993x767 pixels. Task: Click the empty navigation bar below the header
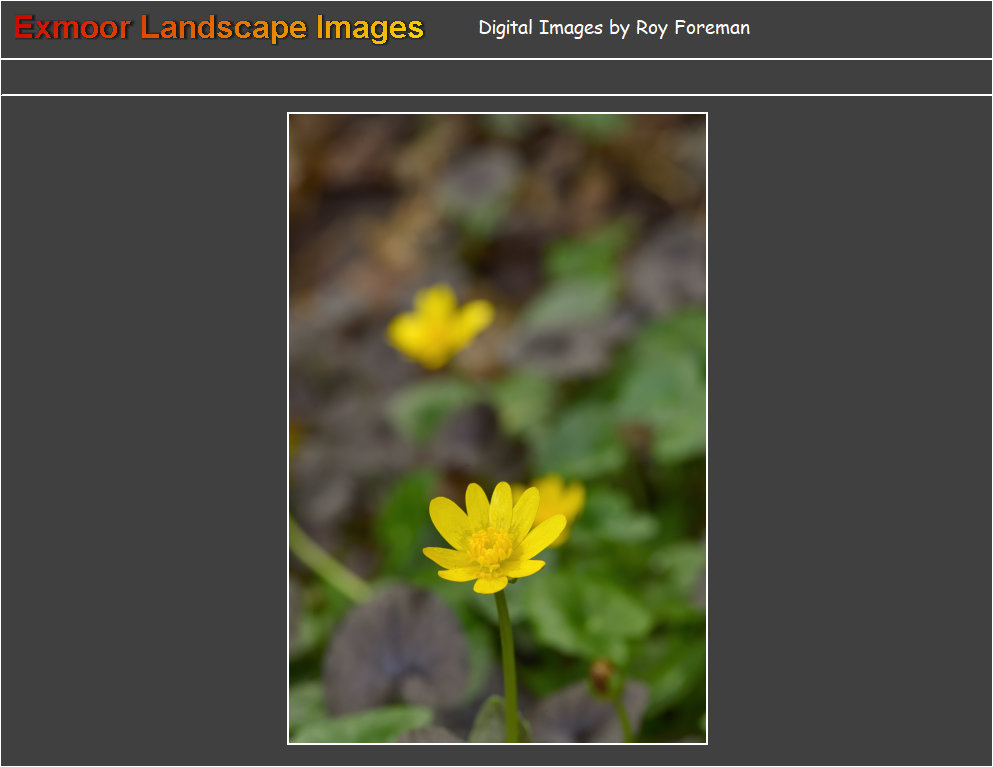[x=496, y=77]
